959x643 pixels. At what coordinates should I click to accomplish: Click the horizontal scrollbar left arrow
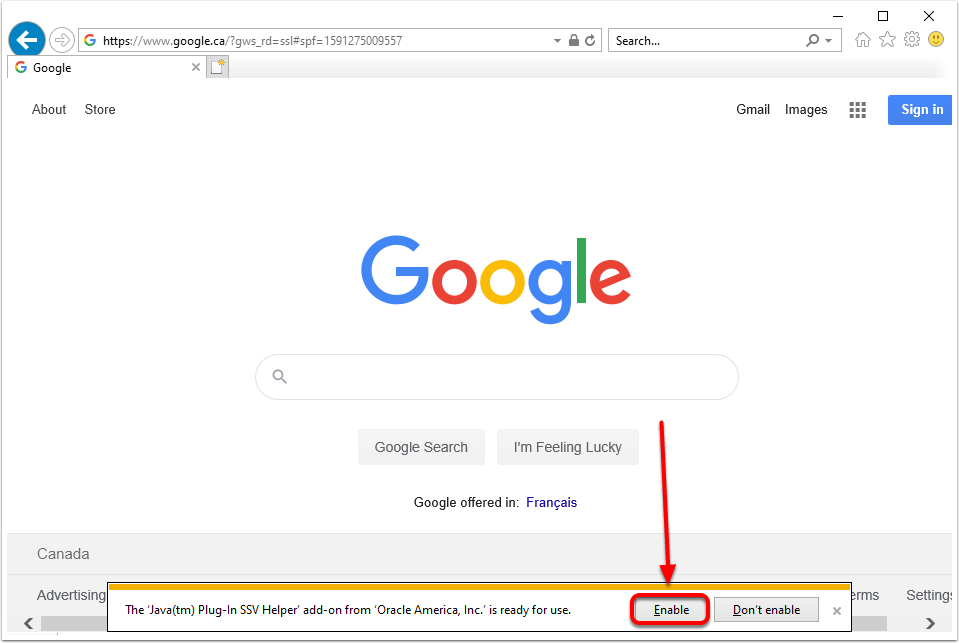28,623
